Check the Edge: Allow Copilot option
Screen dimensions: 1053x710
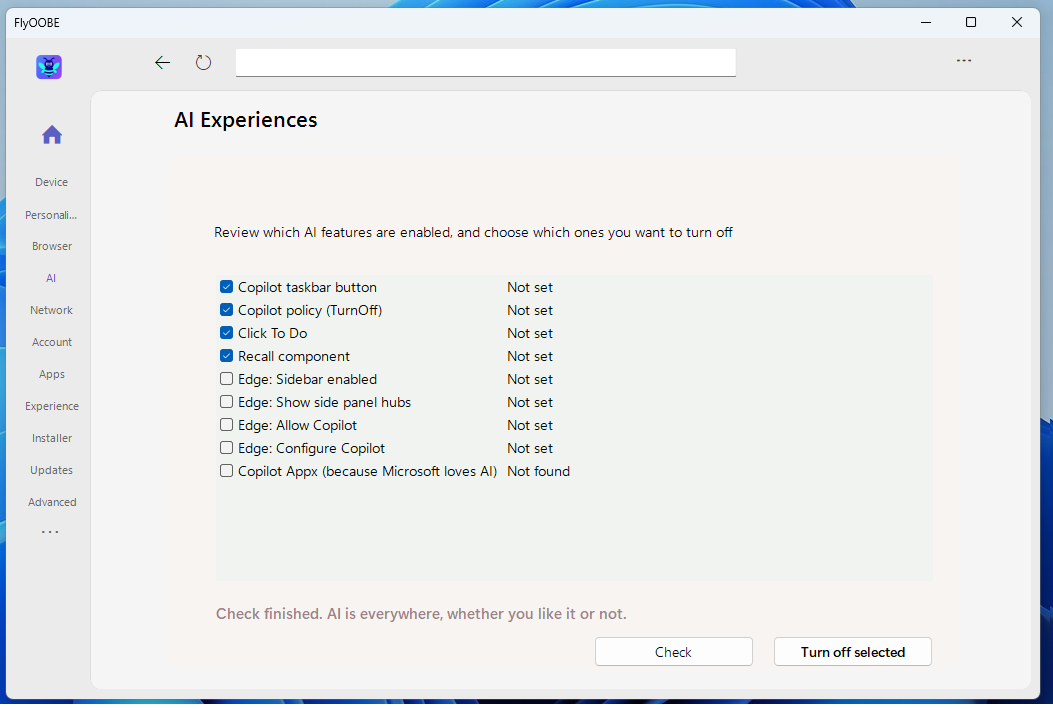click(227, 425)
